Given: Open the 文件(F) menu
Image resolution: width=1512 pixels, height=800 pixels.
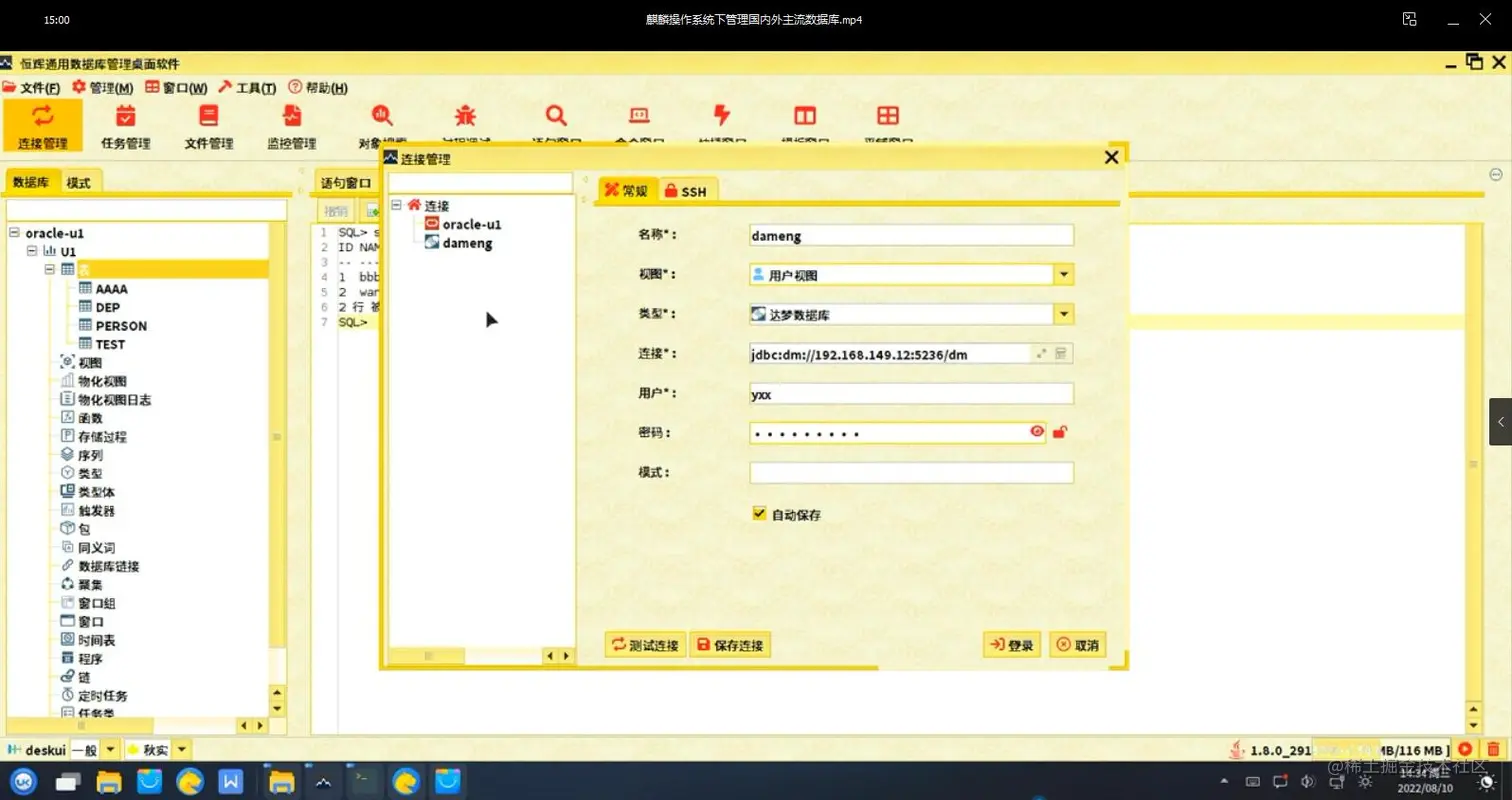Looking at the screenshot, I should coord(32,88).
